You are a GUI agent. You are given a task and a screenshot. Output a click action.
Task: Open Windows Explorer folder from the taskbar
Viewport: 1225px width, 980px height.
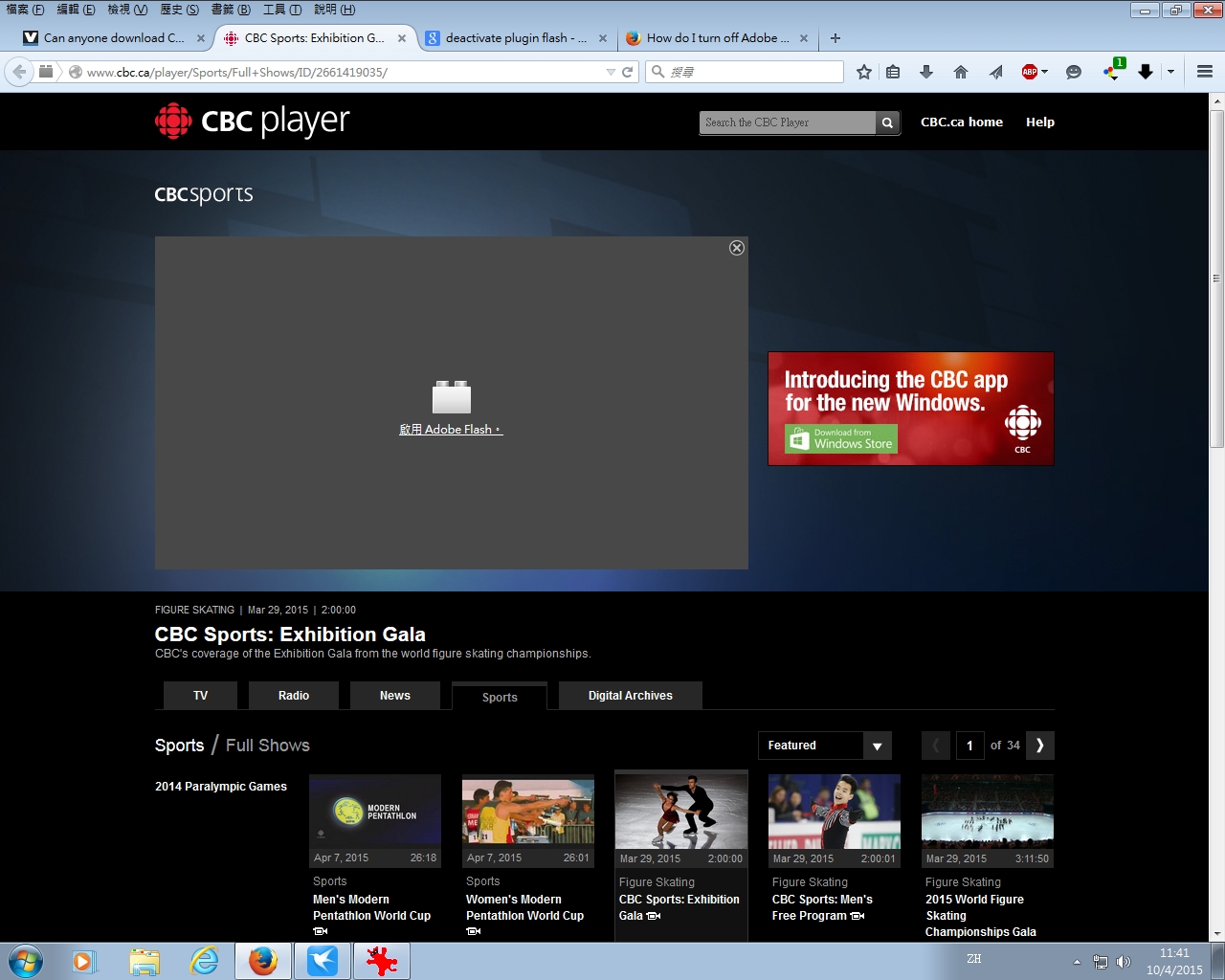(x=145, y=961)
